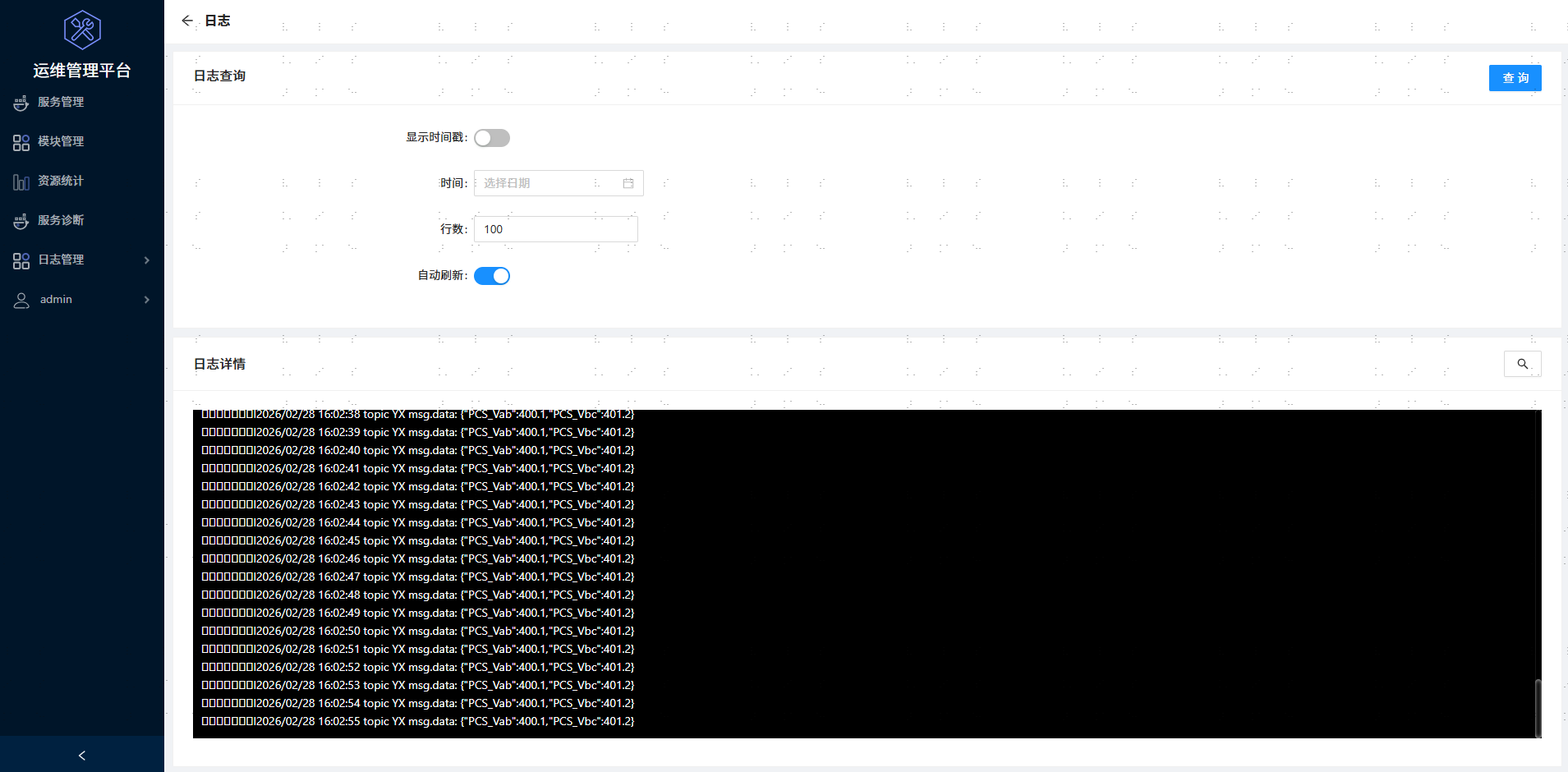Open calendar icon in date picker

click(x=628, y=183)
